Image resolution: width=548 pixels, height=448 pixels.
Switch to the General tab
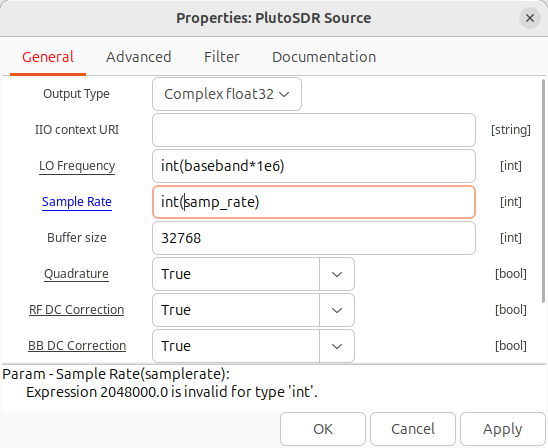pyautogui.click(x=48, y=57)
